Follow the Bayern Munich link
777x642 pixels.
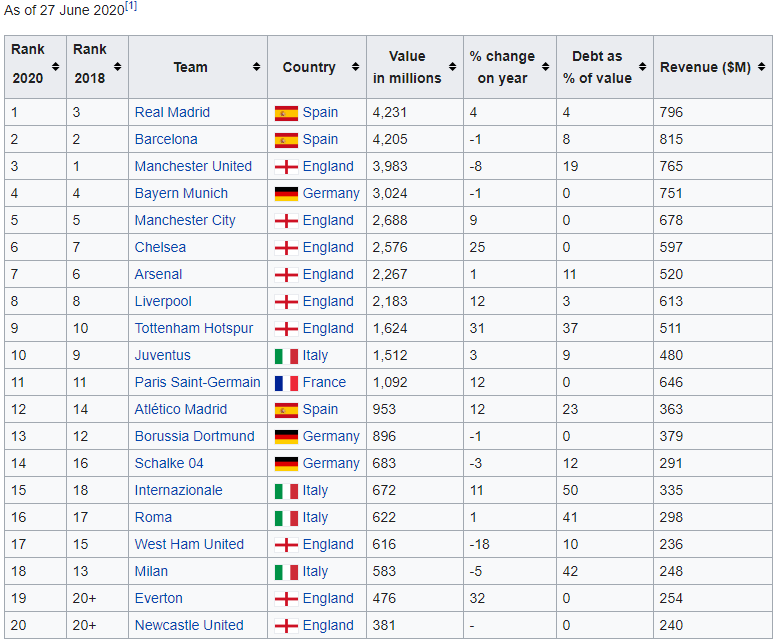click(x=181, y=193)
